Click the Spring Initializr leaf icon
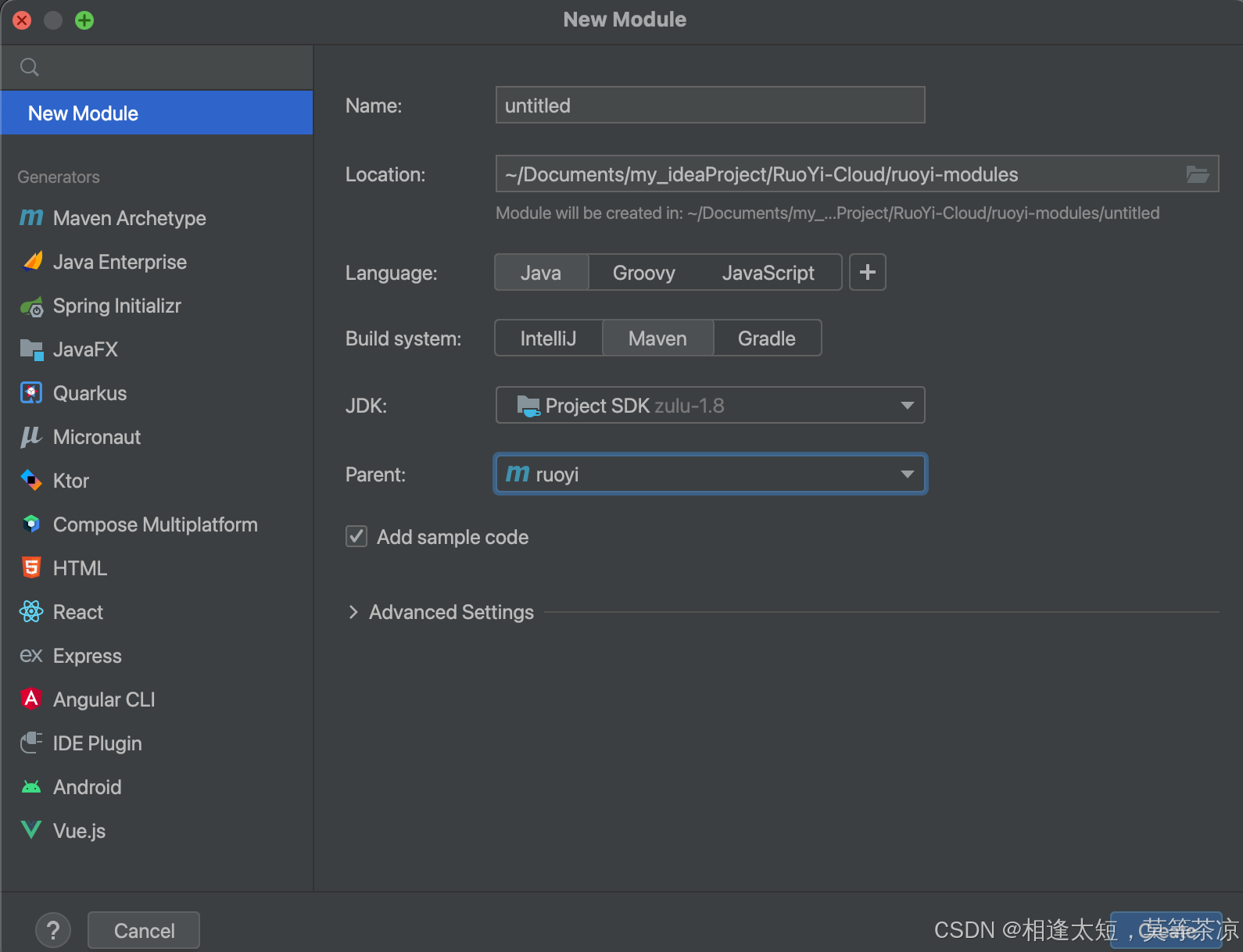The image size is (1243, 952). point(32,306)
